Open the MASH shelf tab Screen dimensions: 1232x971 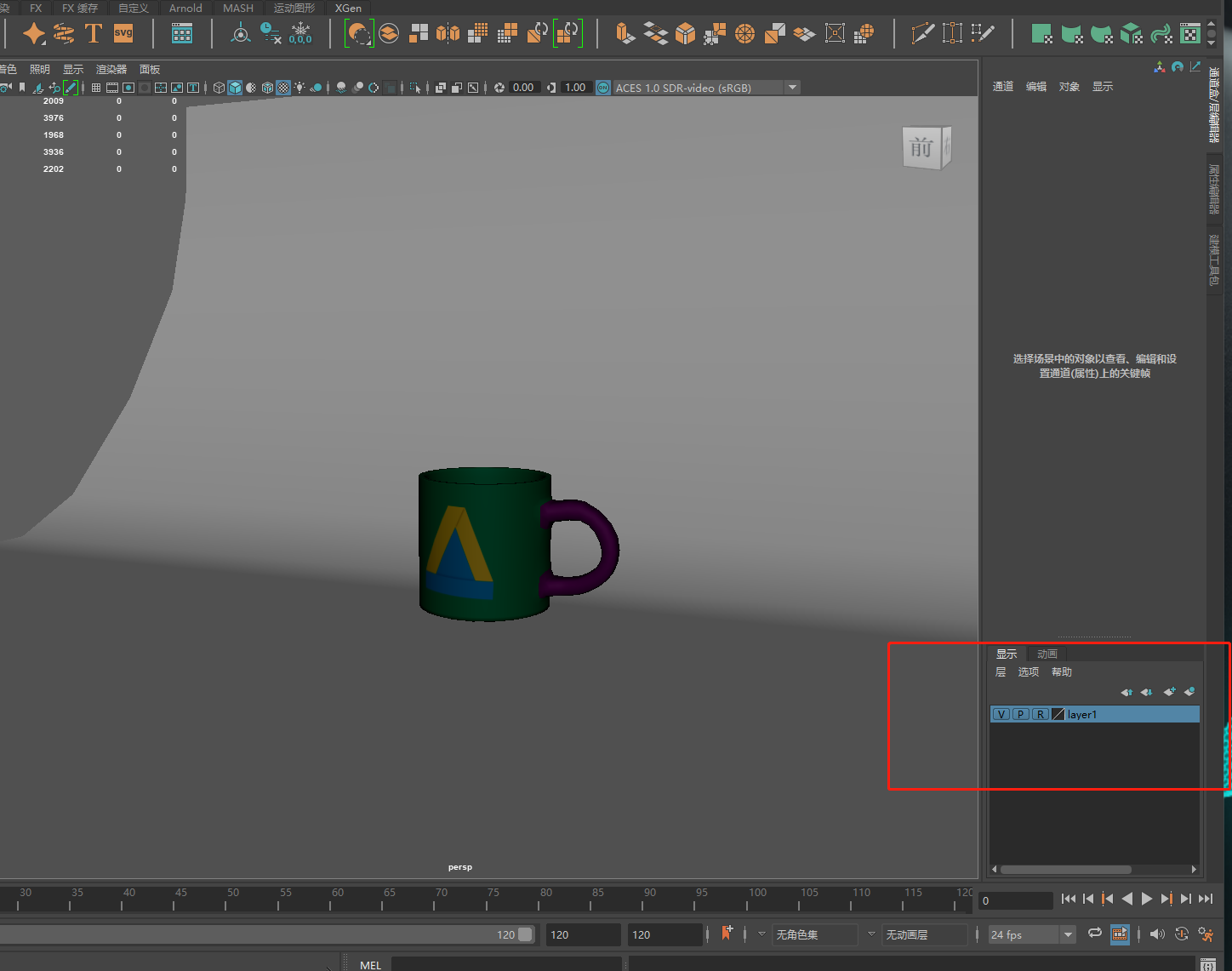[x=238, y=8]
